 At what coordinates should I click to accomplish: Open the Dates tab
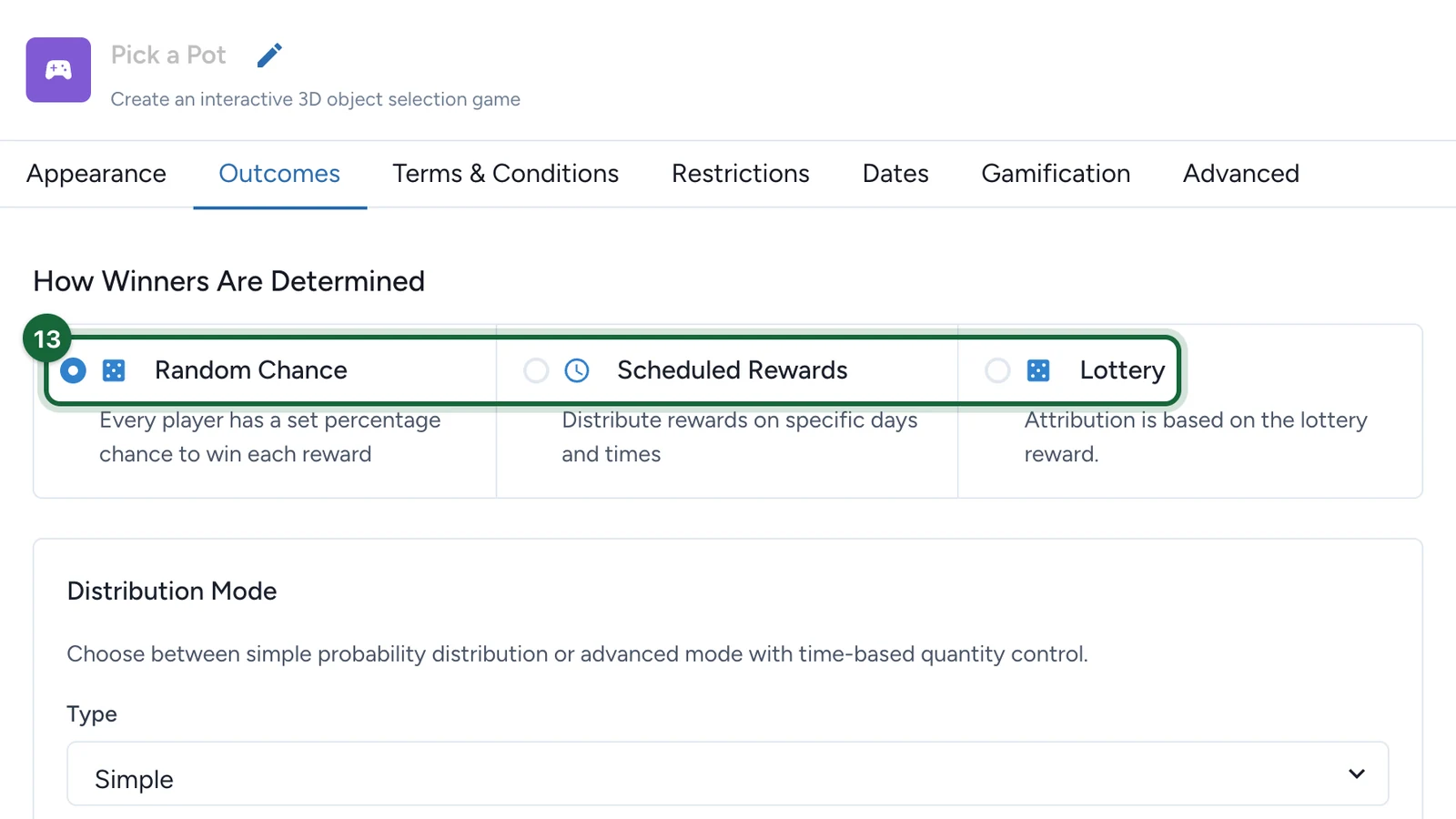pos(895,174)
